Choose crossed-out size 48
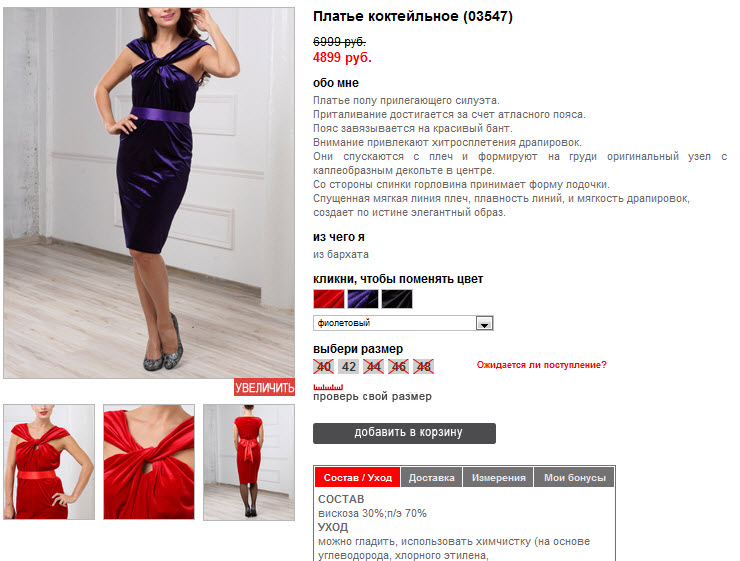 click(424, 367)
